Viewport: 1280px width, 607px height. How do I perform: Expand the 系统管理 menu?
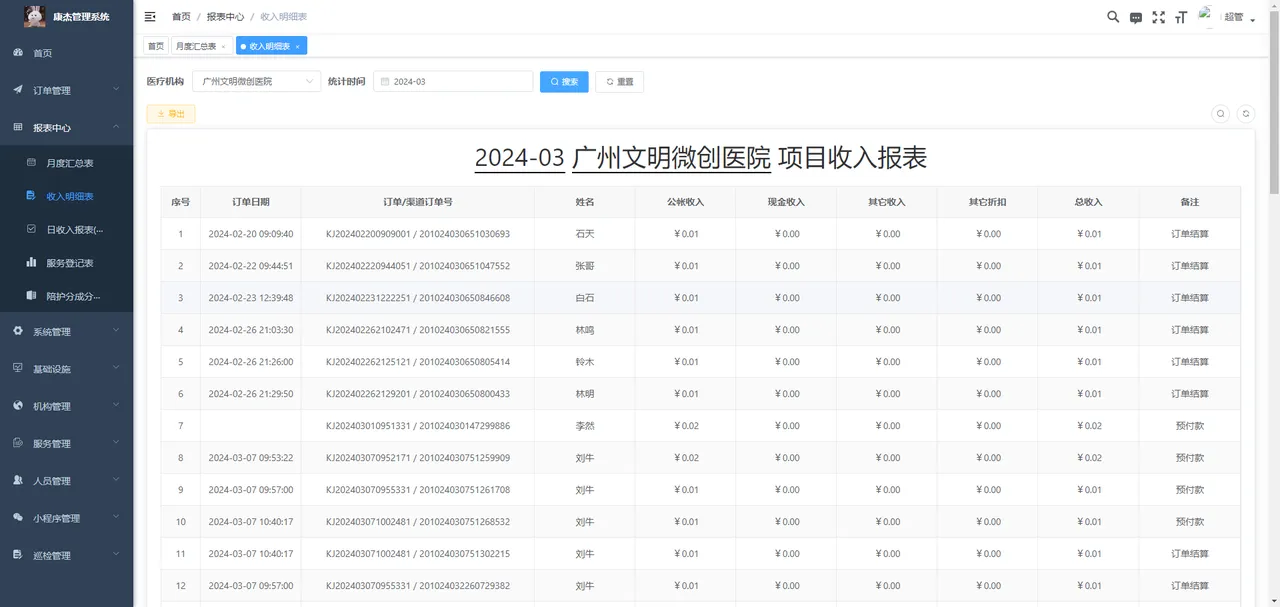[66, 331]
